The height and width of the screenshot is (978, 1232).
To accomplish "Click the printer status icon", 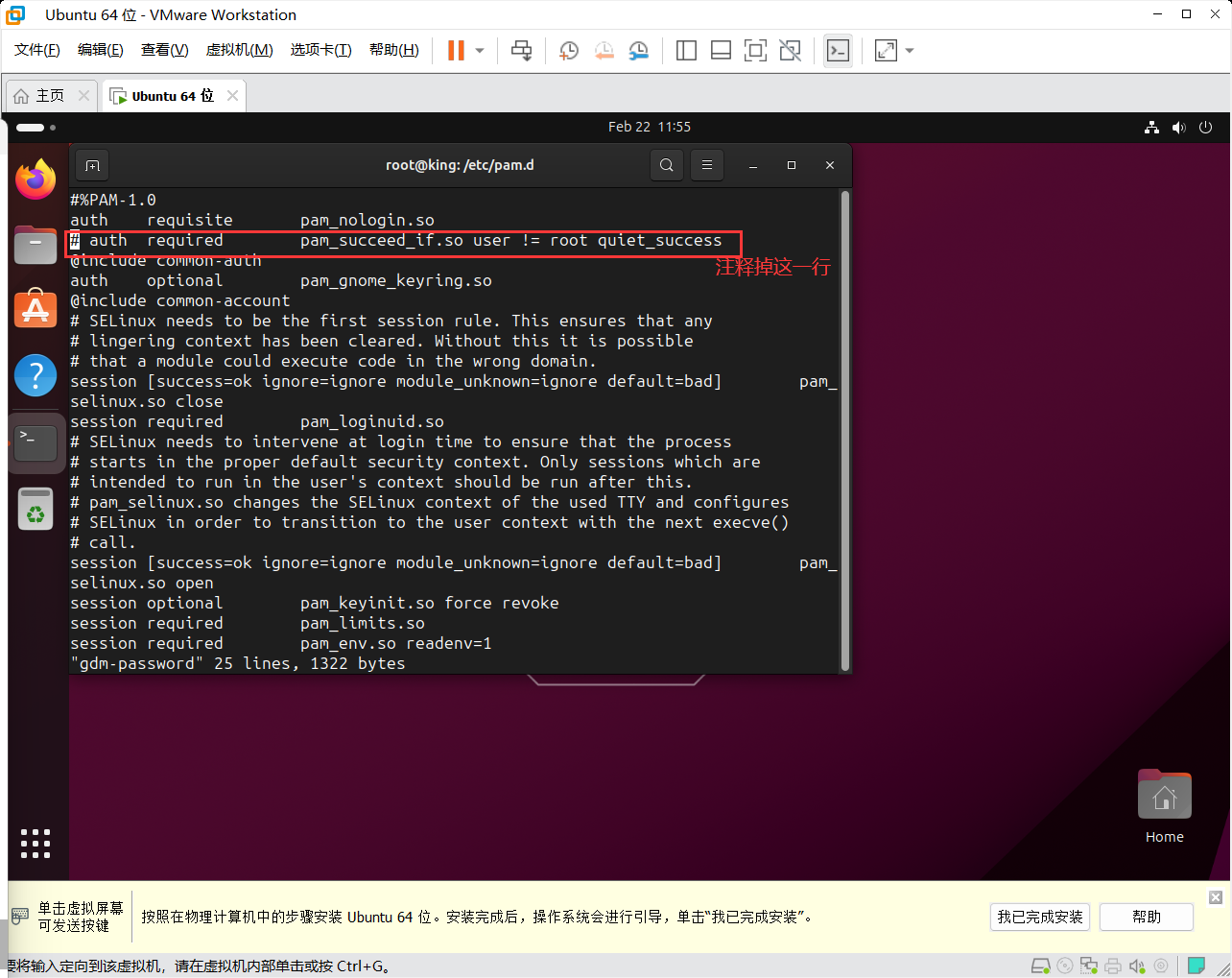I will 1113,966.
